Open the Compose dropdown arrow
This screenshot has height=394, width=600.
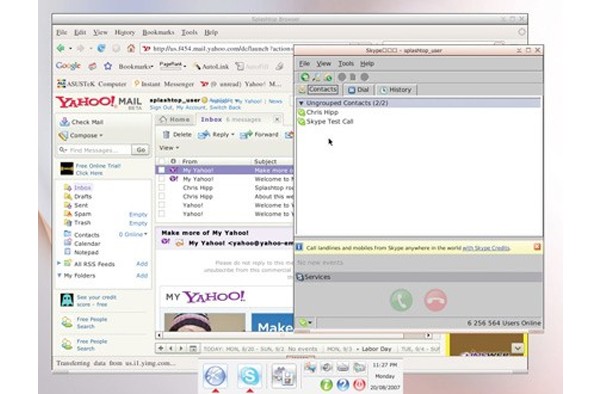click(101, 135)
